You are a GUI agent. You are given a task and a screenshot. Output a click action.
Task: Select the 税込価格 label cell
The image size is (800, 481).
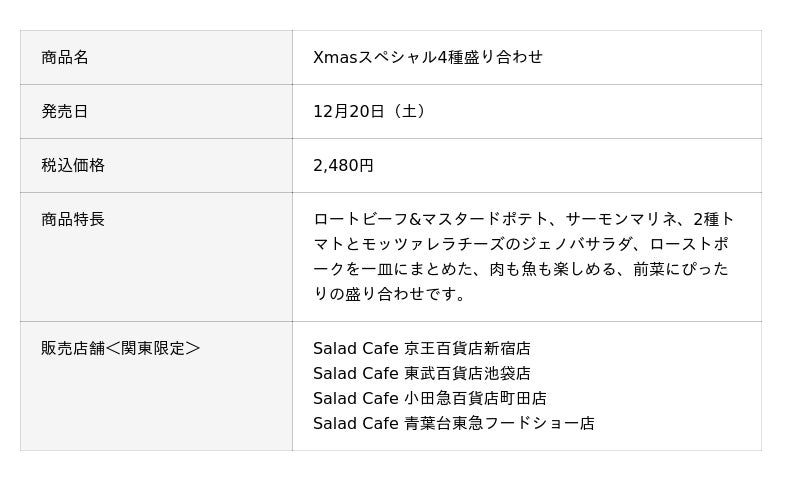[x=73, y=166]
